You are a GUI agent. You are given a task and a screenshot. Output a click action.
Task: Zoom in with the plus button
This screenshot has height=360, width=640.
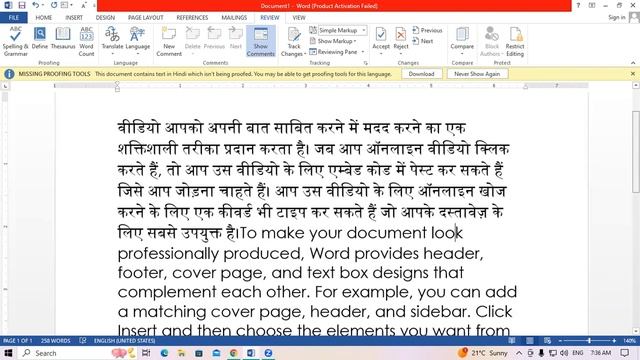614,340
